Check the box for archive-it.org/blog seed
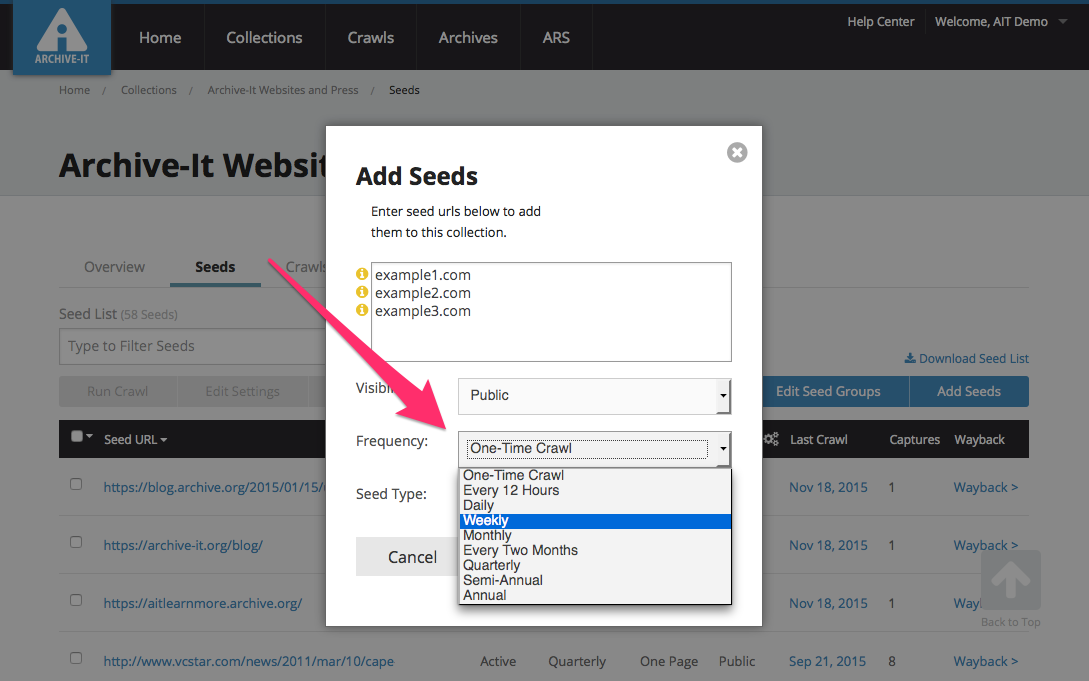1089x681 pixels. tap(76, 542)
